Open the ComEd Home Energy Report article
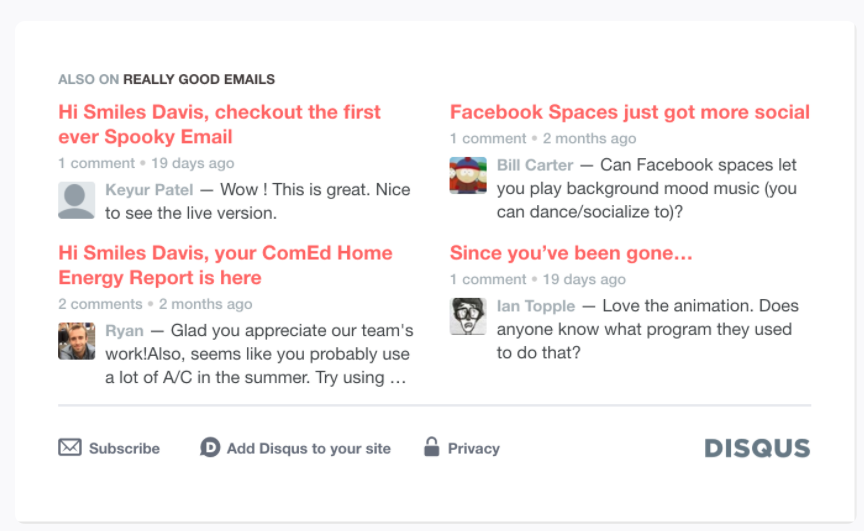 [x=225, y=265]
